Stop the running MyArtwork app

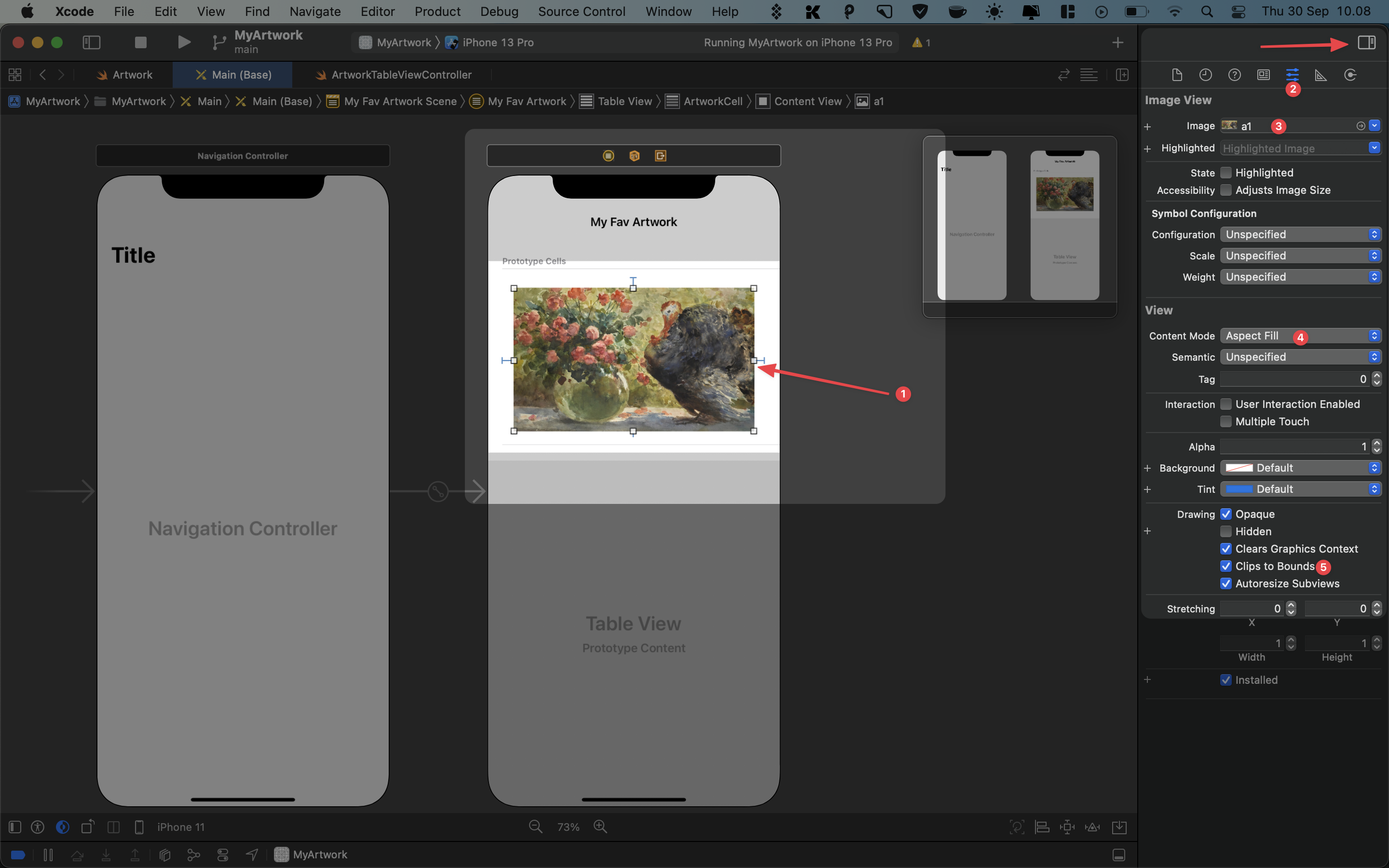[140, 42]
